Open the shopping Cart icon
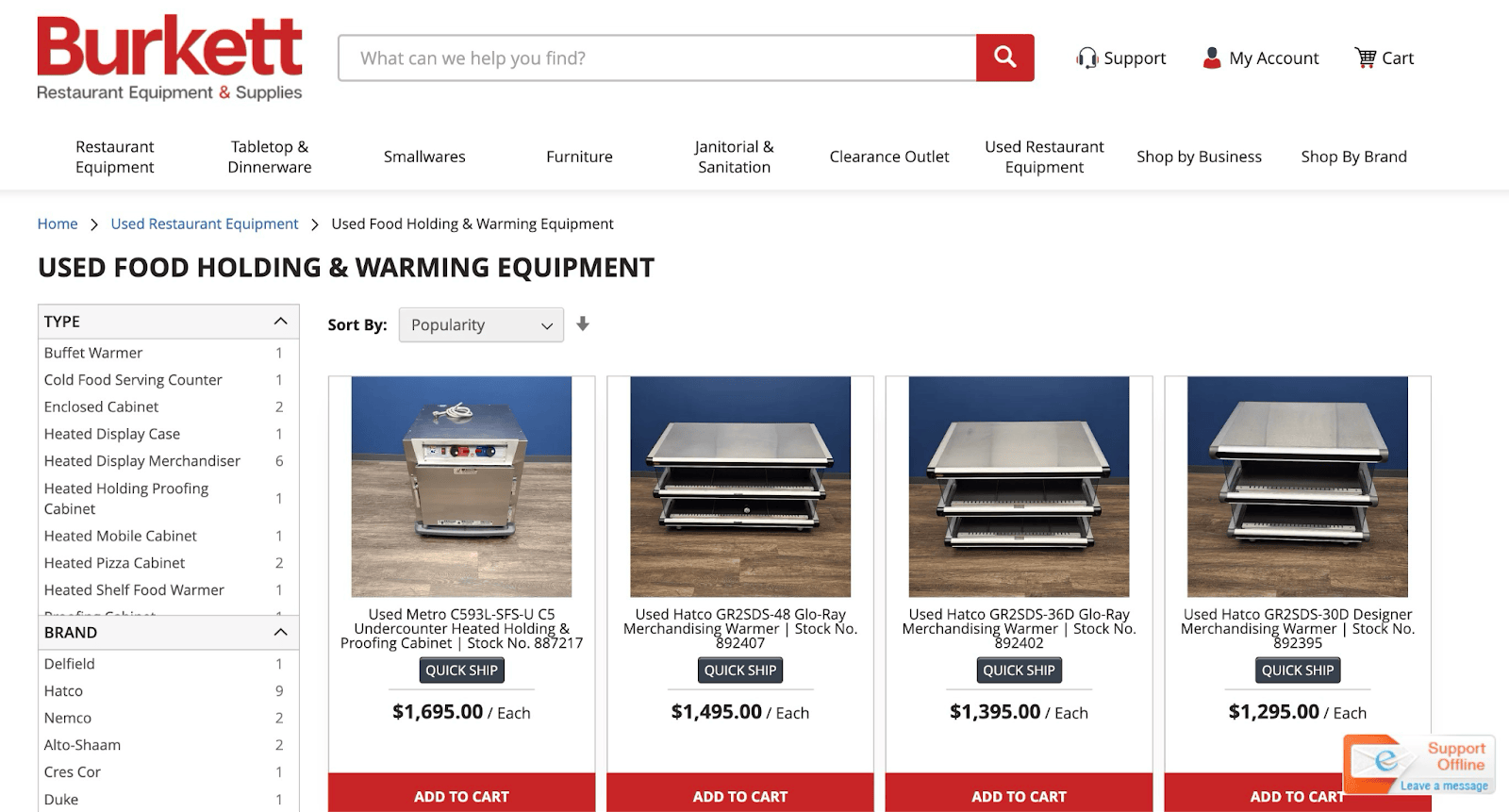Viewport: 1509px width, 812px height. [1365, 58]
